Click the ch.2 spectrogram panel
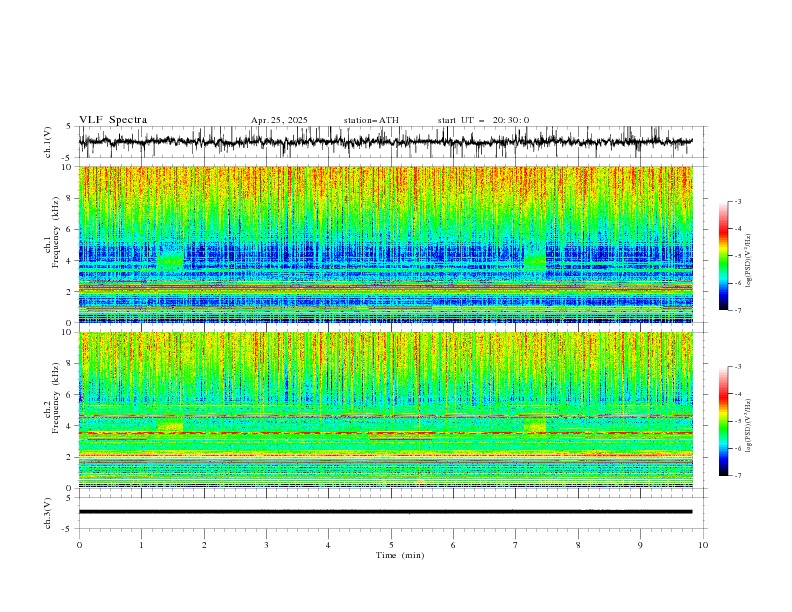 coord(386,410)
